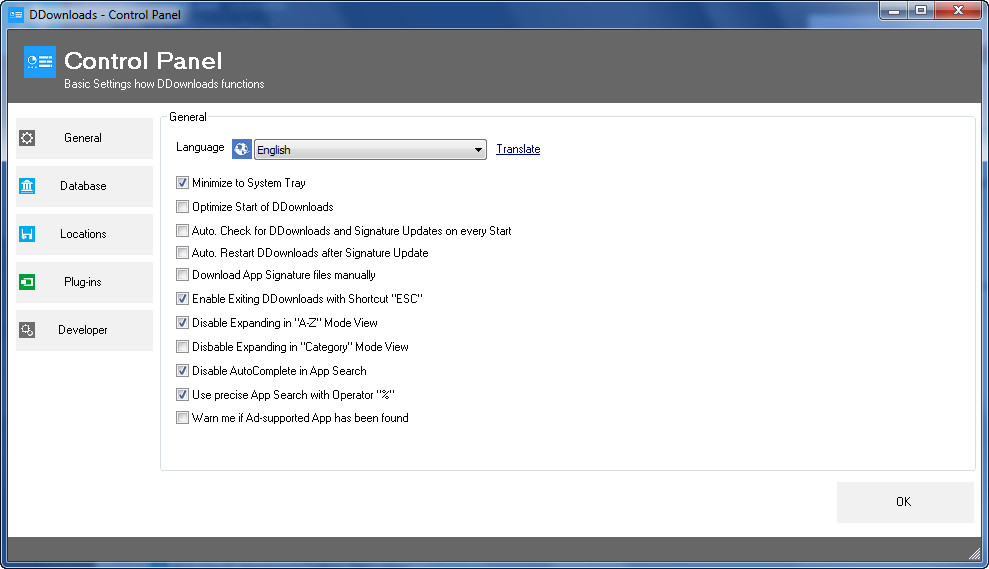
Task: Check Disbable Expanding in Category Mode View
Action: click(182, 346)
